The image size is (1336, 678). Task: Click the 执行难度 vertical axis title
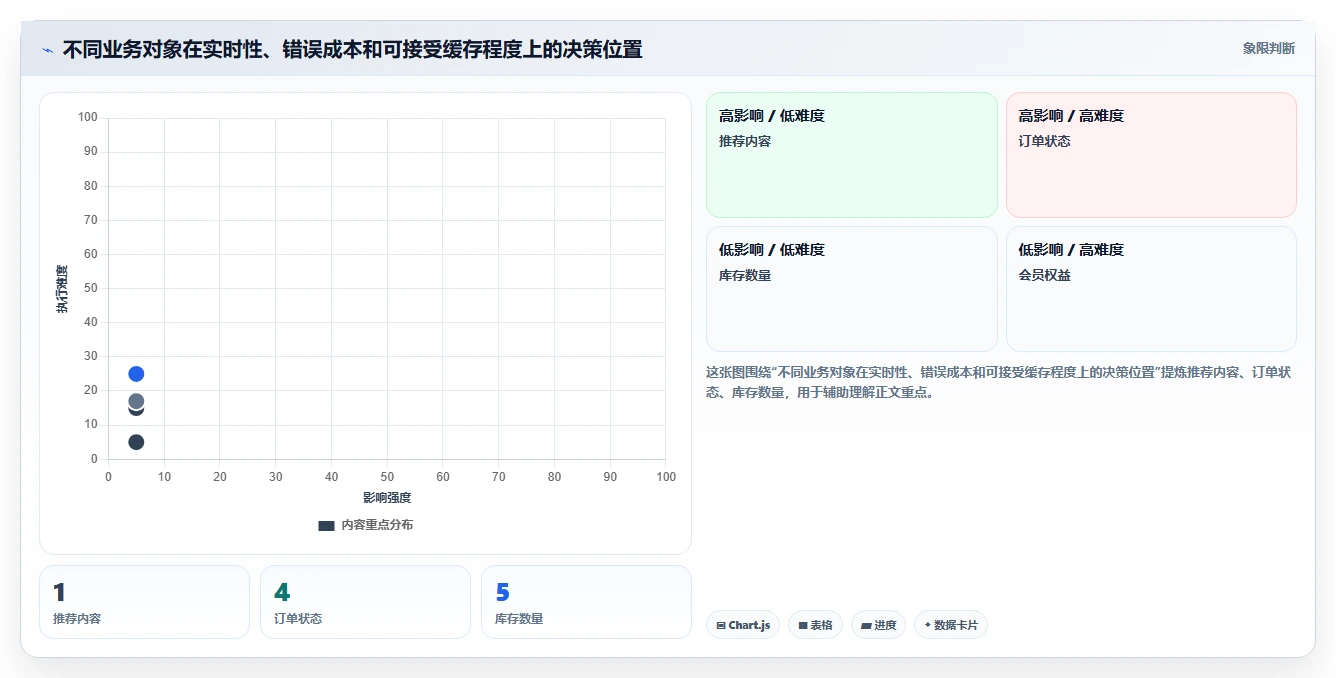point(62,289)
